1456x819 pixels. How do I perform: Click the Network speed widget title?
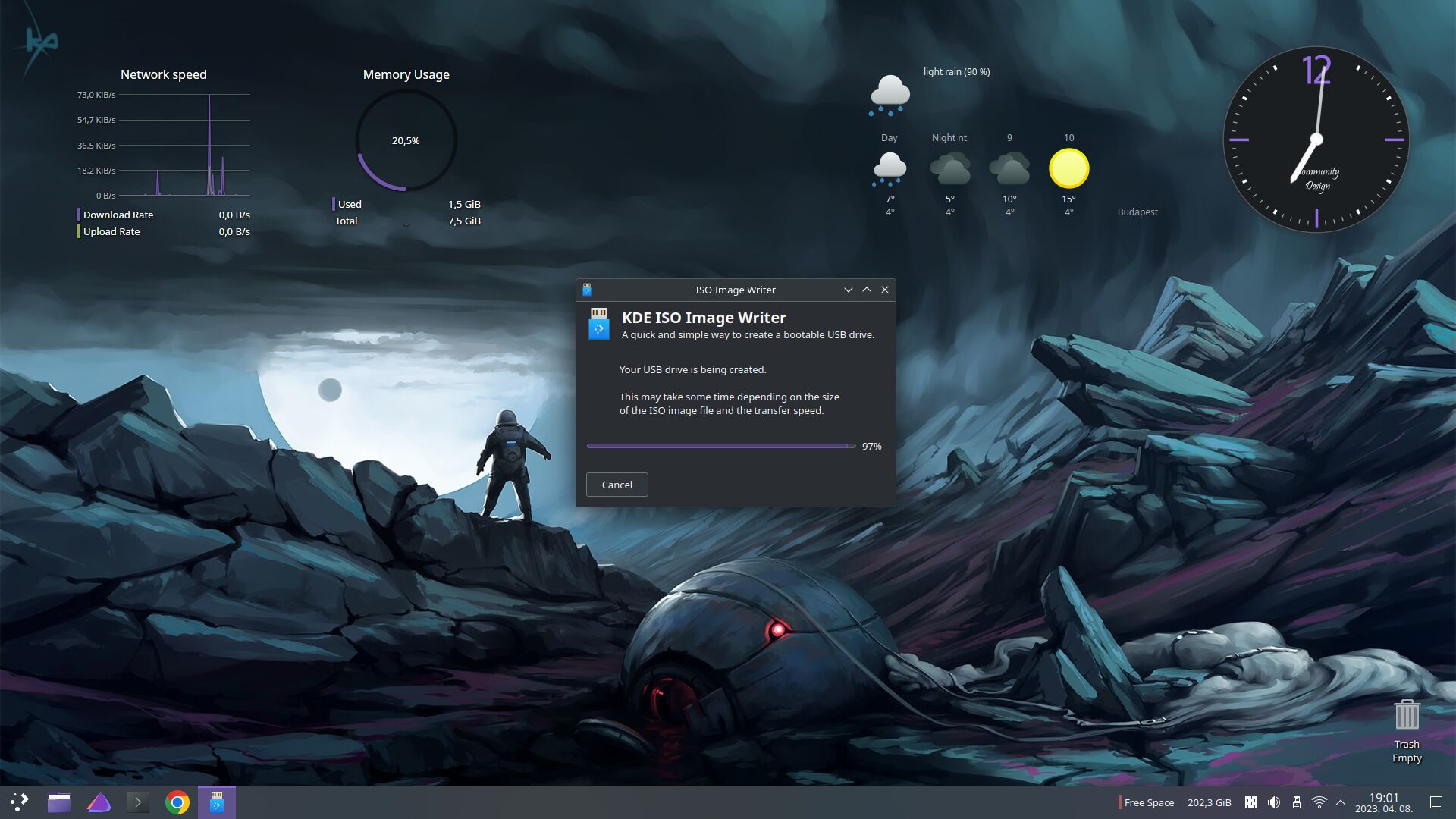click(163, 74)
